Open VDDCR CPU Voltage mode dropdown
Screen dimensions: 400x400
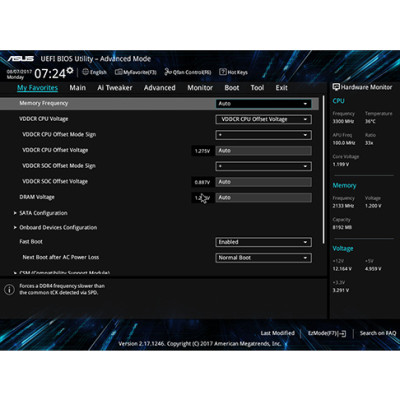264,119
